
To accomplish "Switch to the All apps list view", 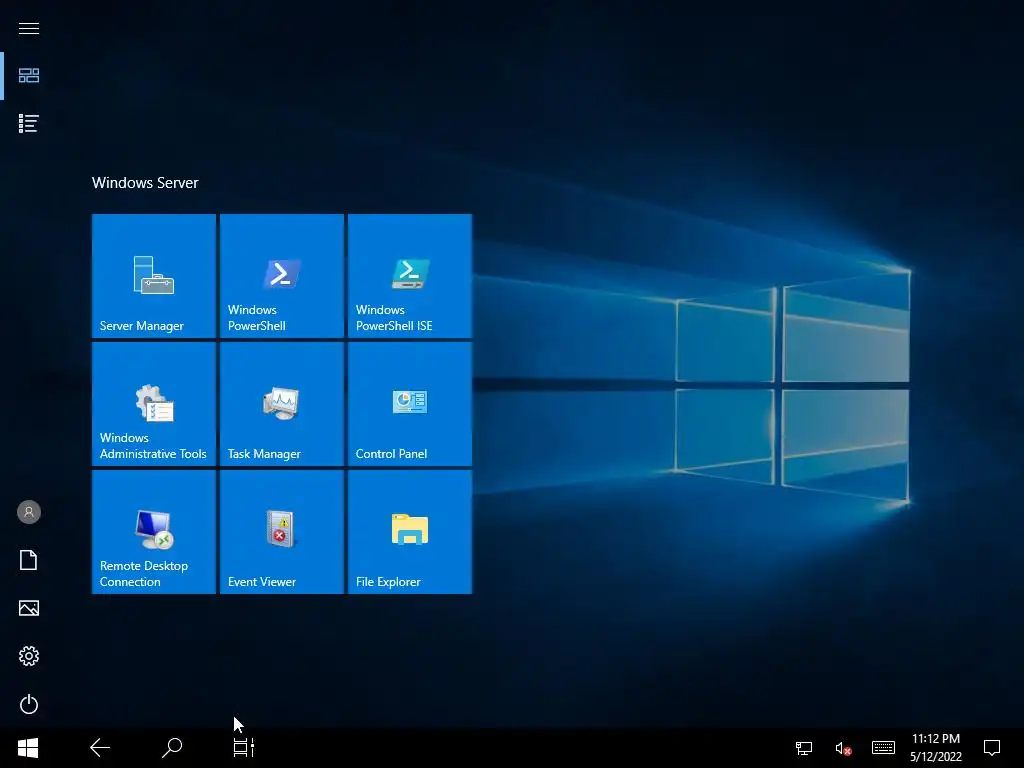I will pos(29,123).
